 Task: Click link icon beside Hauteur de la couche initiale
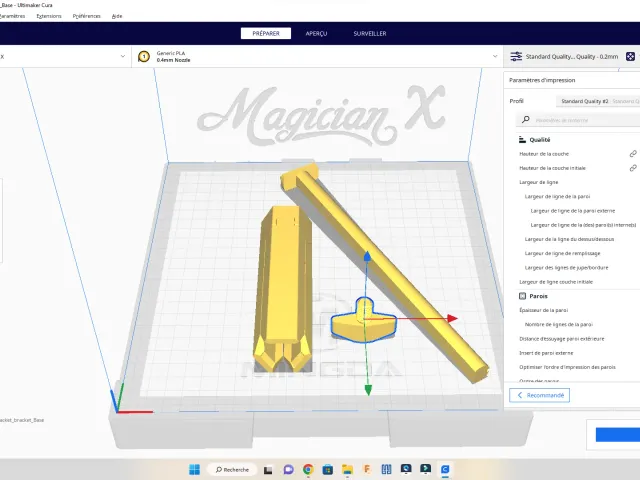(633, 168)
